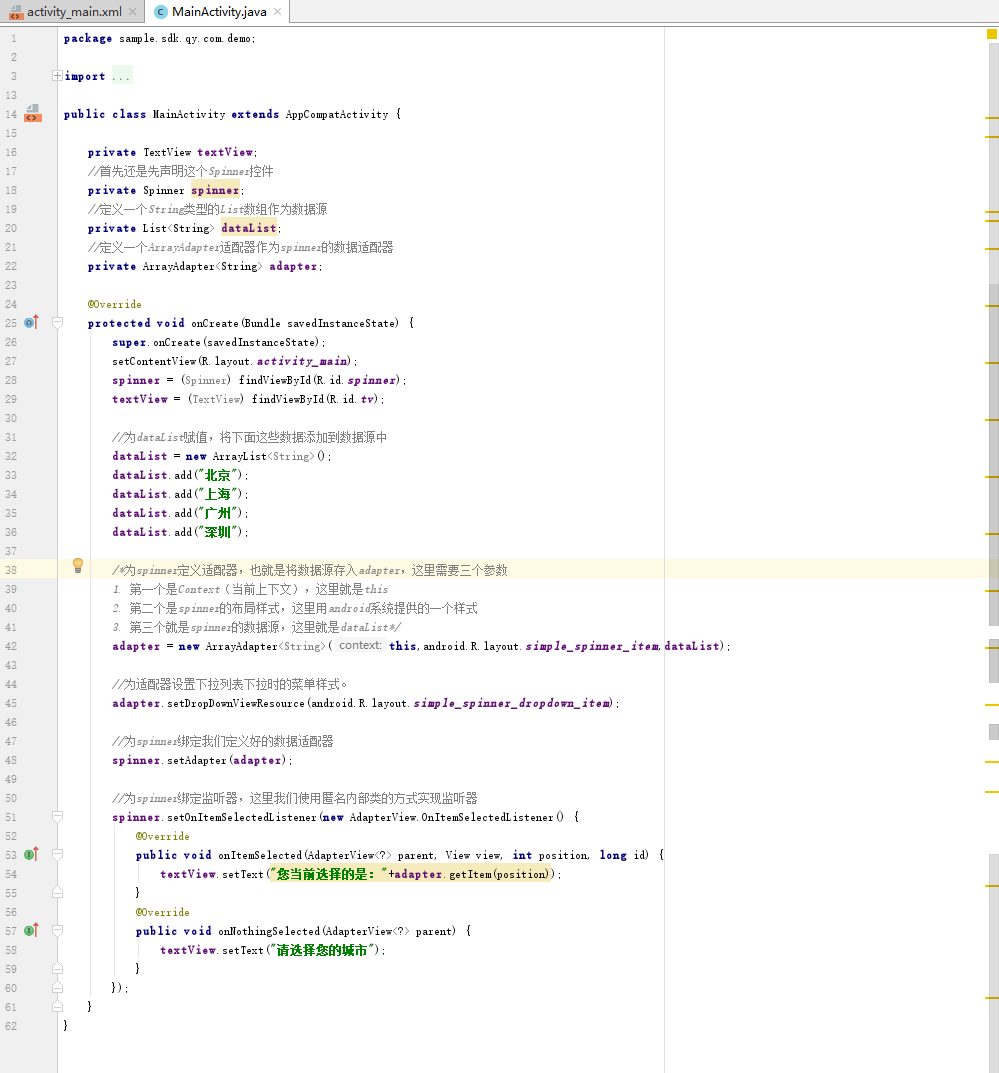This screenshot has height=1073, width=999.
Task: Click the highlighted spinner field declaration
Action: coord(215,190)
